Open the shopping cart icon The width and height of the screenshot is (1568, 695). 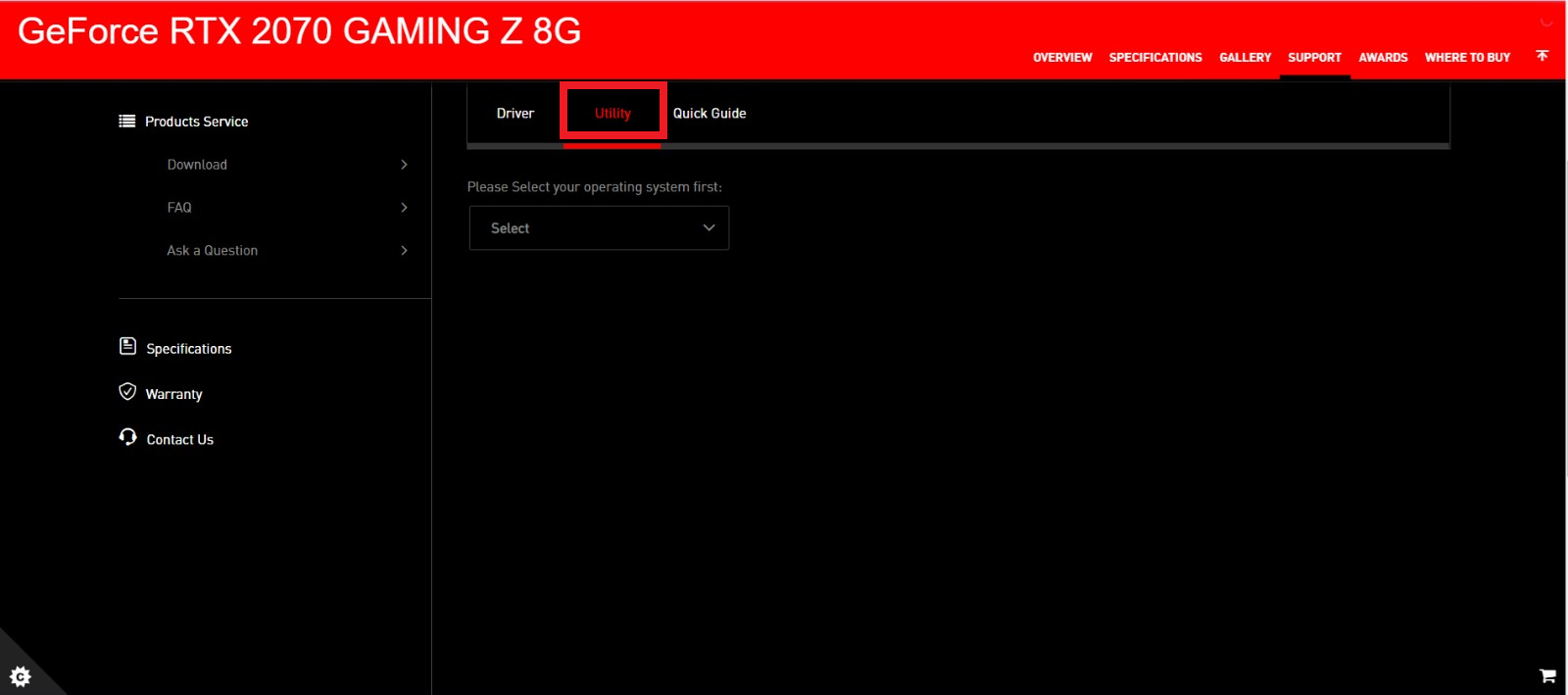tap(1547, 675)
